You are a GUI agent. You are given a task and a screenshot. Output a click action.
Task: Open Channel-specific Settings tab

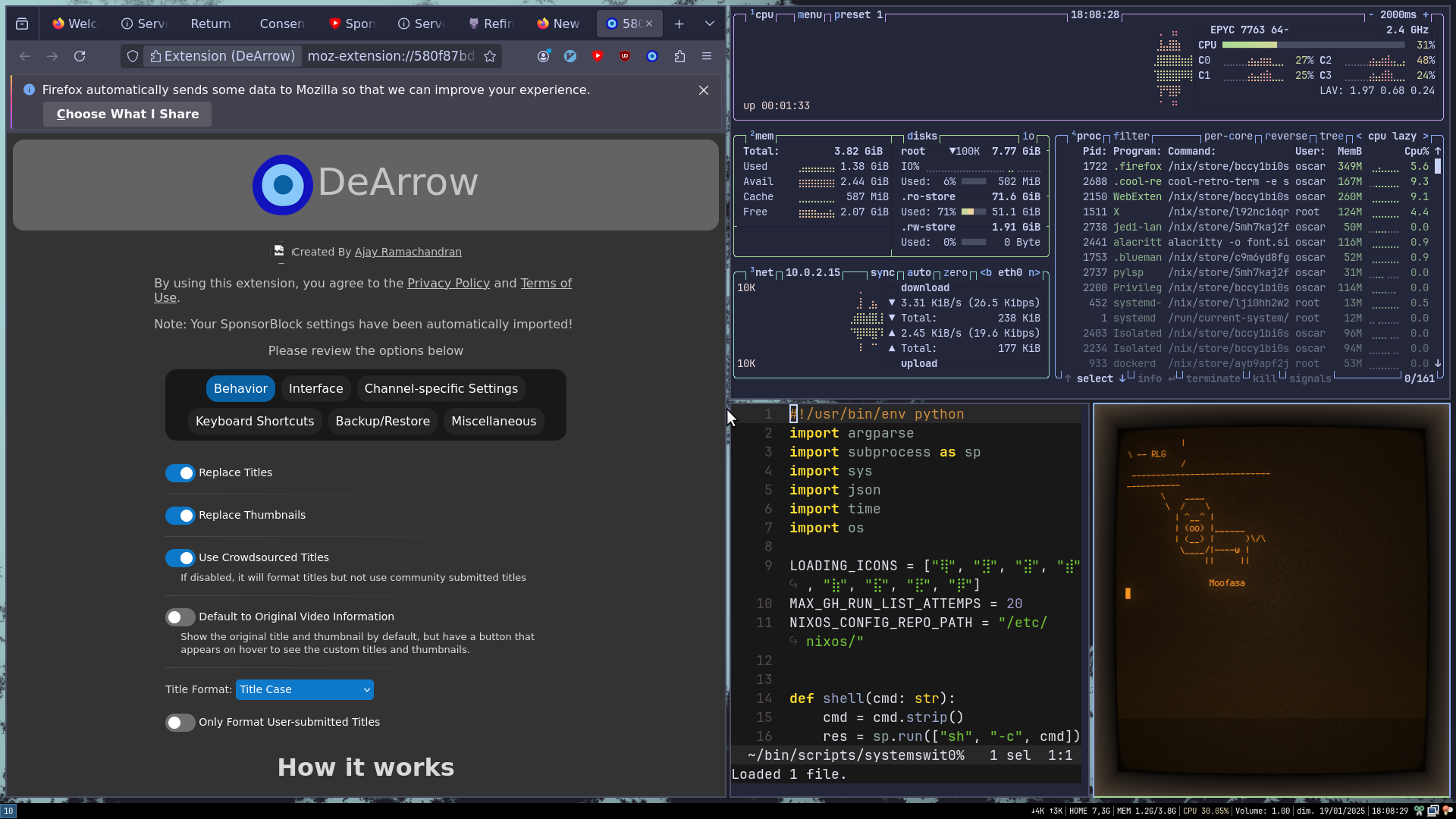[x=441, y=389]
